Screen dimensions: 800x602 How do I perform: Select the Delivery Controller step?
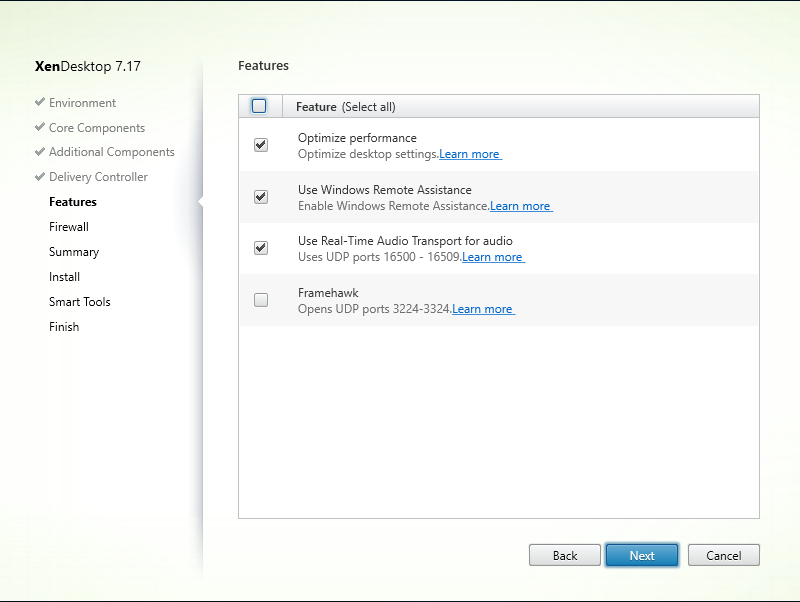[x=98, y=177]
